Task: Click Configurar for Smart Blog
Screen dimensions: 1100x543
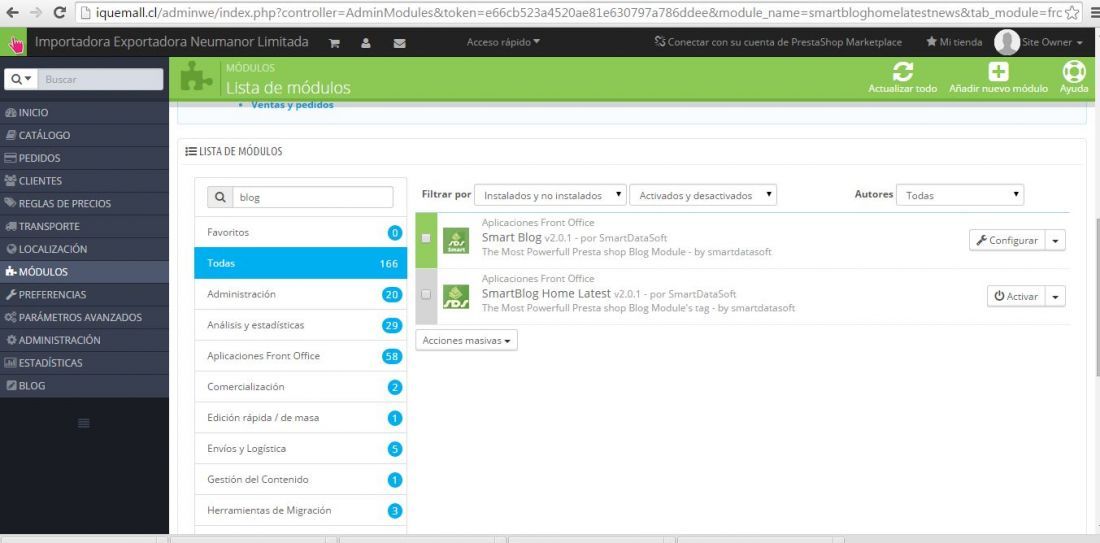Action: pos(1007,240)
